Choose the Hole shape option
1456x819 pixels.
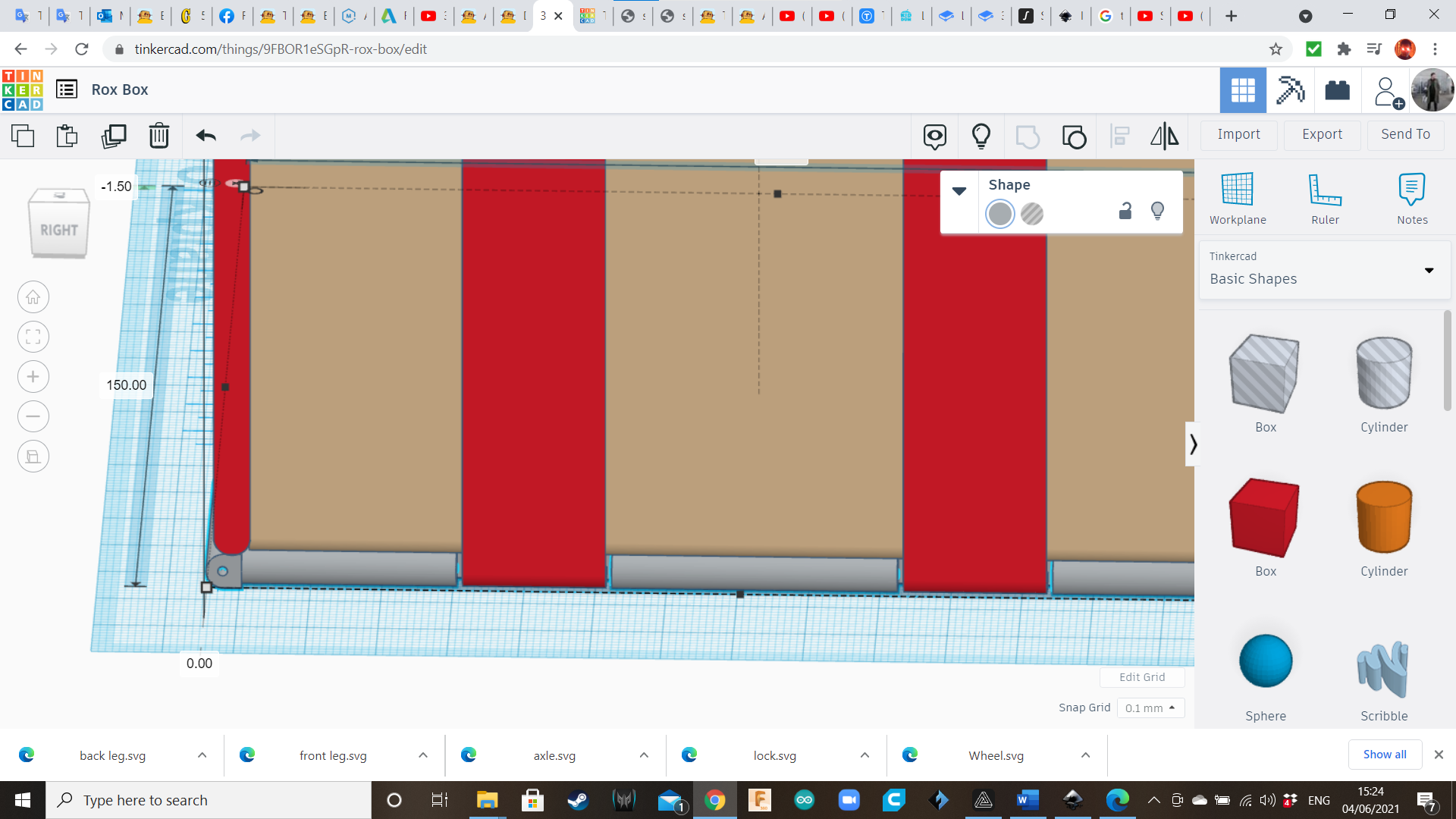pos(1031,215)
